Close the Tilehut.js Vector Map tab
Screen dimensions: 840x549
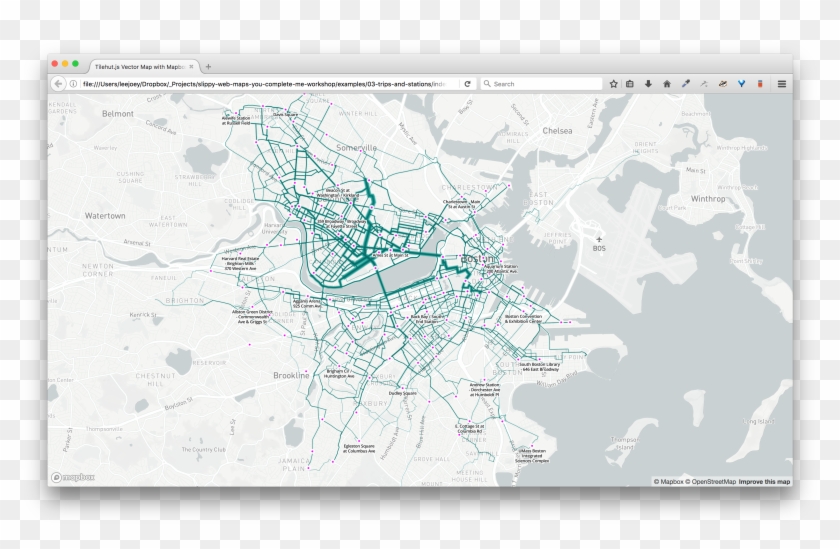pyautogui.click(x=192, y=66)
